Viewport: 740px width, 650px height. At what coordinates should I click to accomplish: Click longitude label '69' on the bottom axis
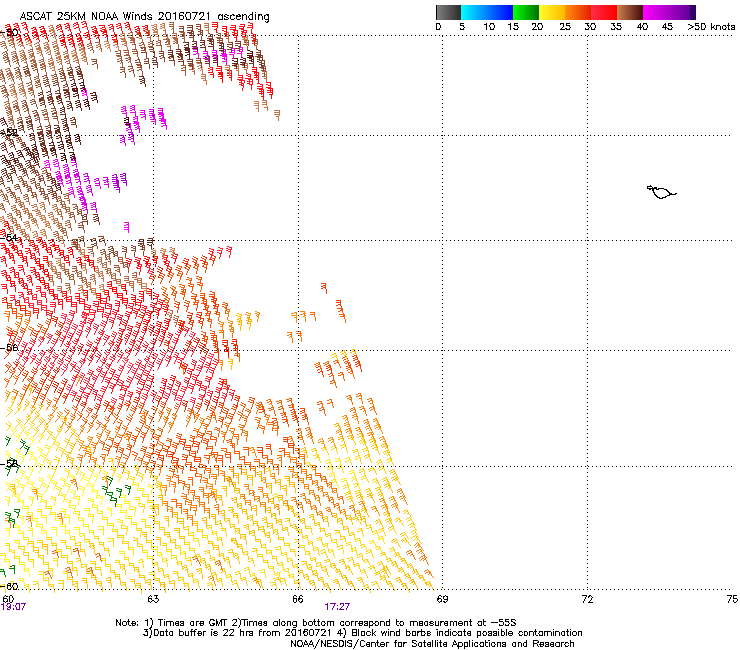442,599
